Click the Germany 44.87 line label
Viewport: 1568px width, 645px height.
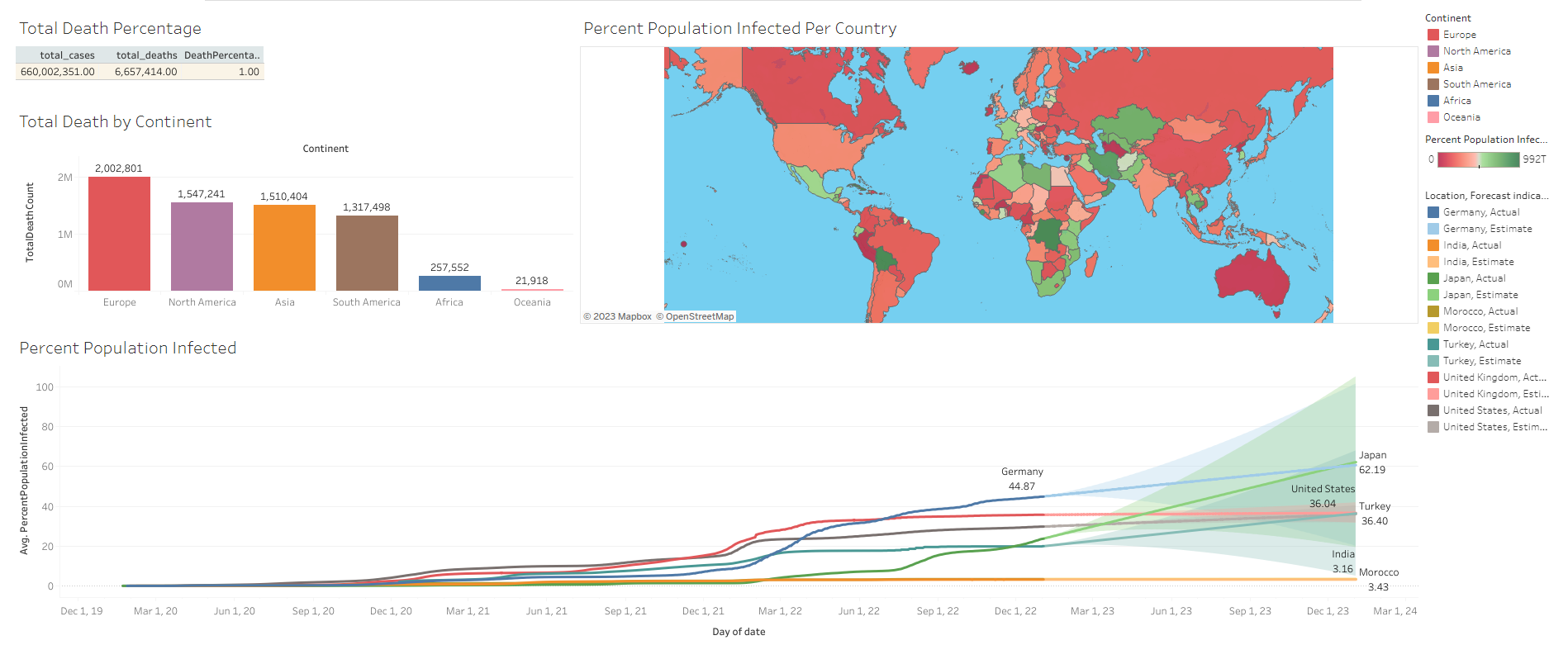tap(1022, 479)
